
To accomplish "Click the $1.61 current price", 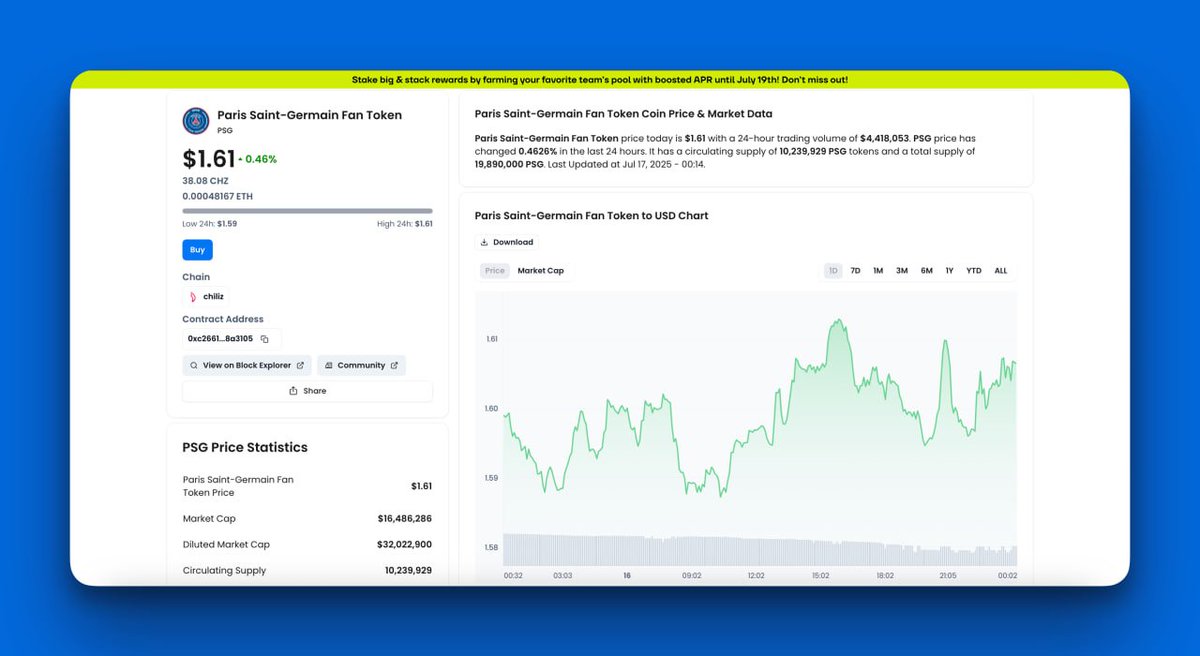I will click(x=209, y=158).
